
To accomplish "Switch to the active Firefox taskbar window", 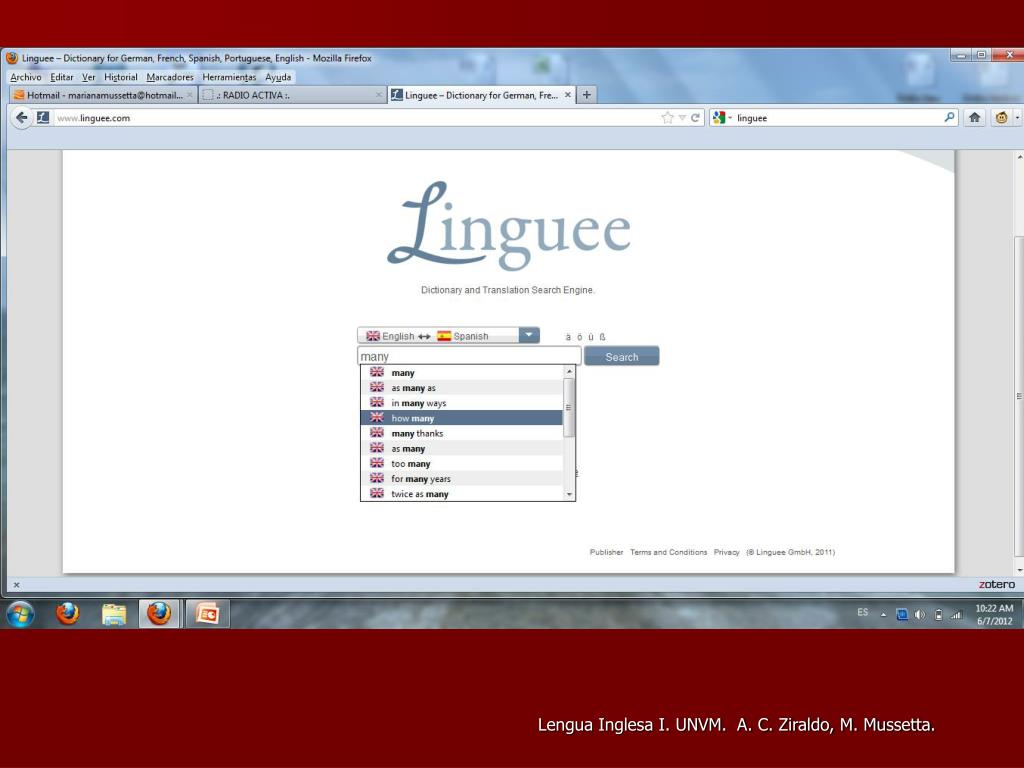I will (159, 614).
